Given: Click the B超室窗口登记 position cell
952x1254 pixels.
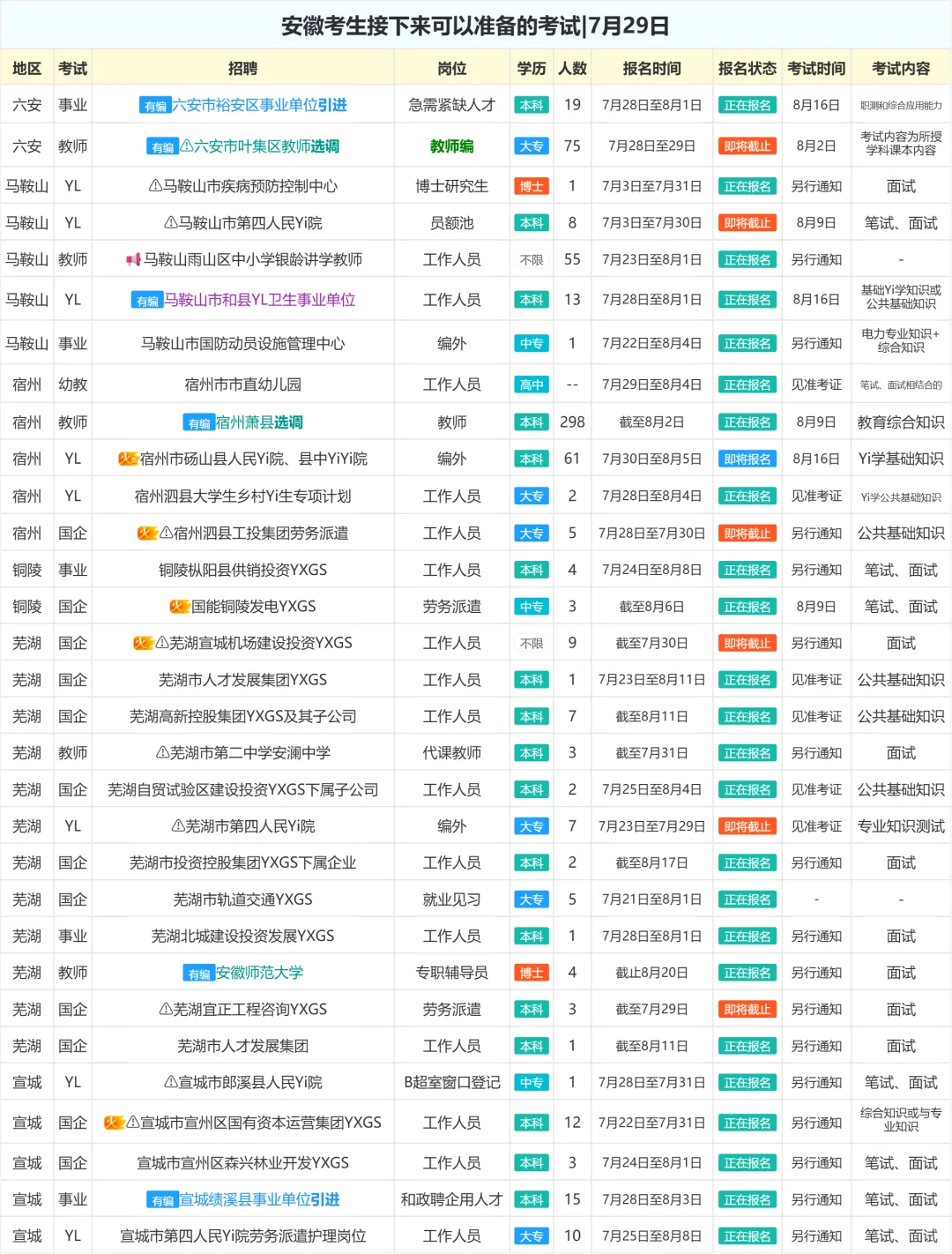Looking at the screenshot, I should coord(452,1082).
